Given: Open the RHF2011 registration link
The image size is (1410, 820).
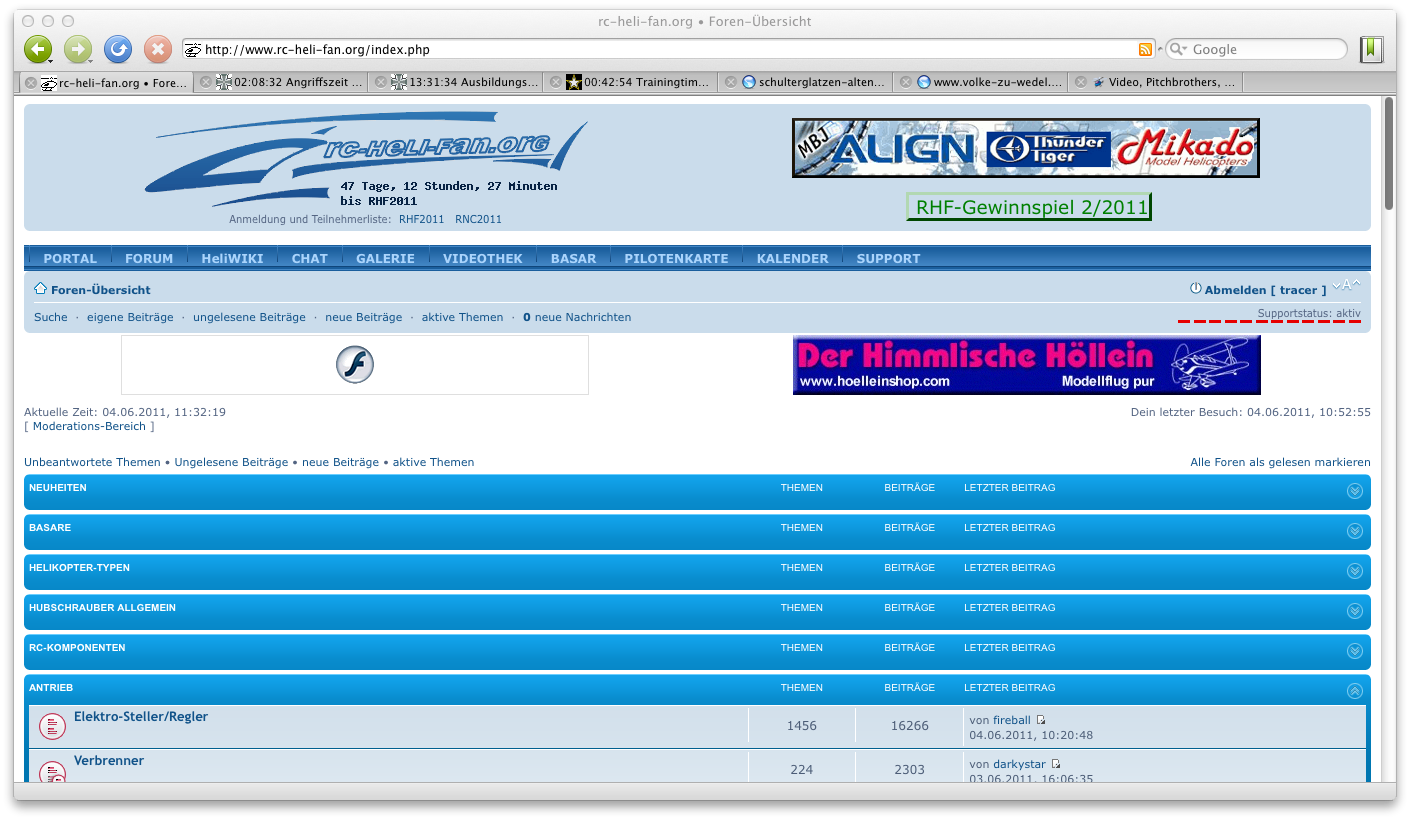Looking at the screenshot, I should pos(421,219).
